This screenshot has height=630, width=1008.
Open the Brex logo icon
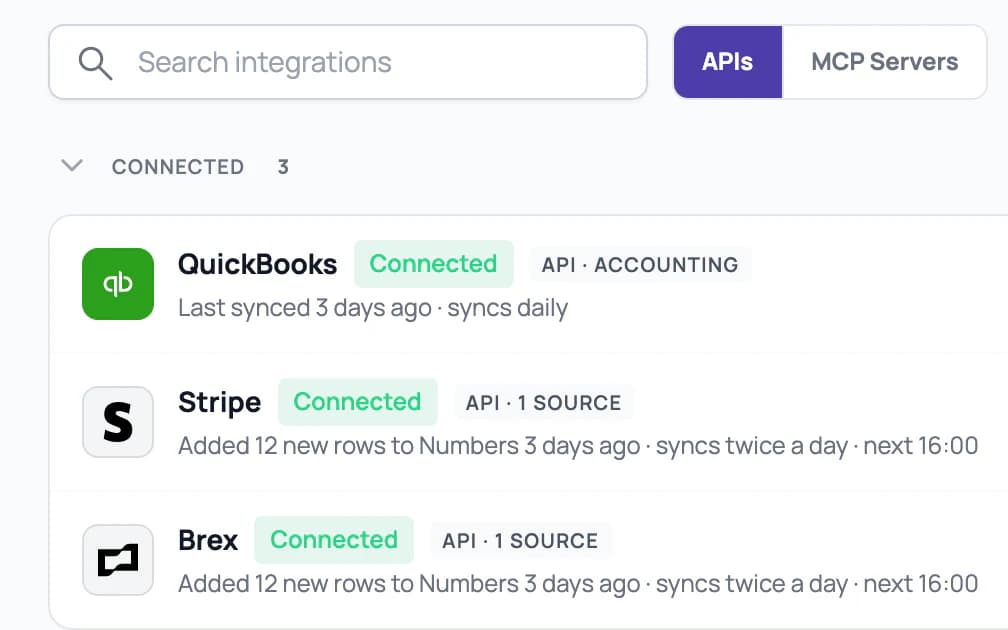[118, 560]
